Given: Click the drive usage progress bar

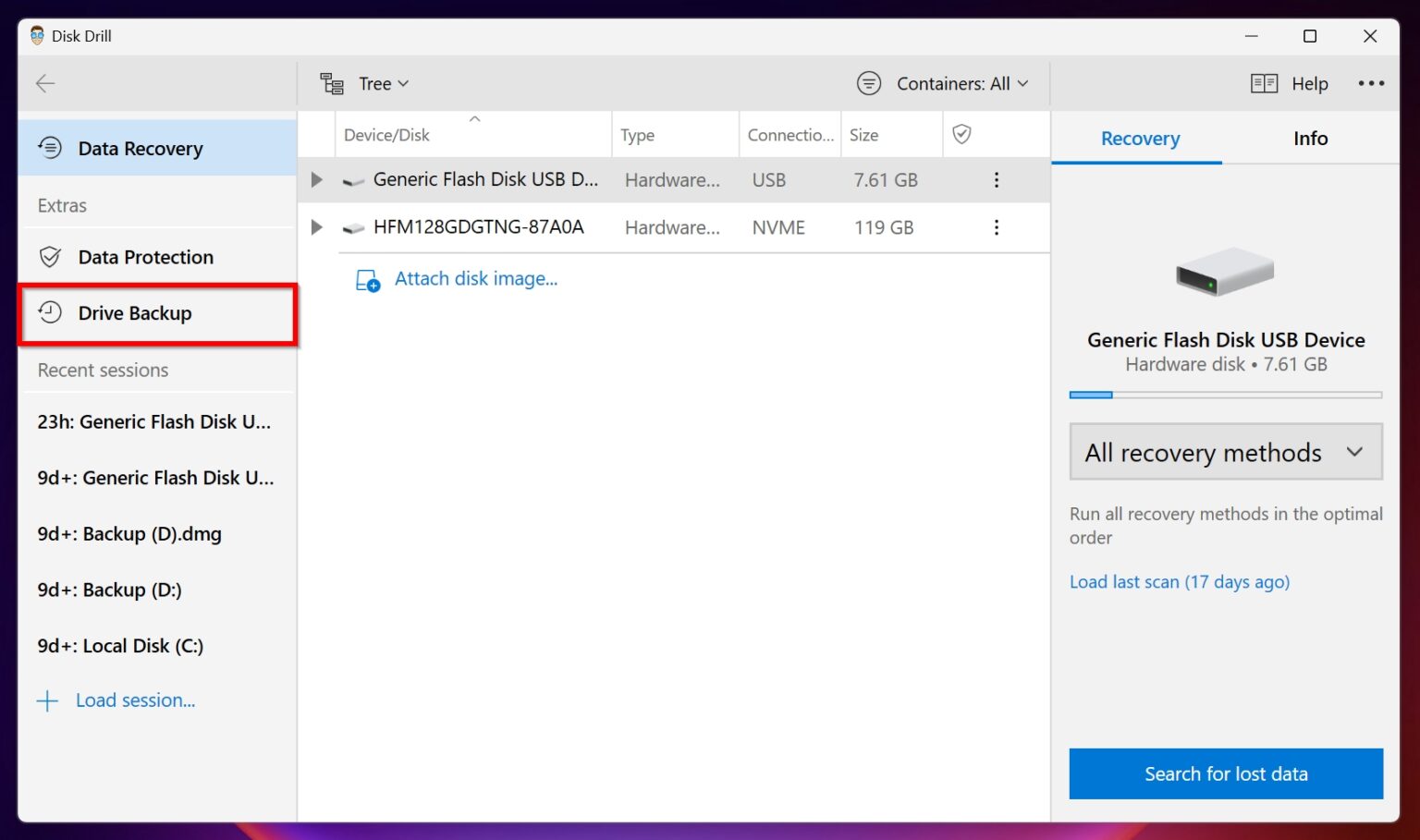Looking at the screenshot, I should (x=1225, y=395).
